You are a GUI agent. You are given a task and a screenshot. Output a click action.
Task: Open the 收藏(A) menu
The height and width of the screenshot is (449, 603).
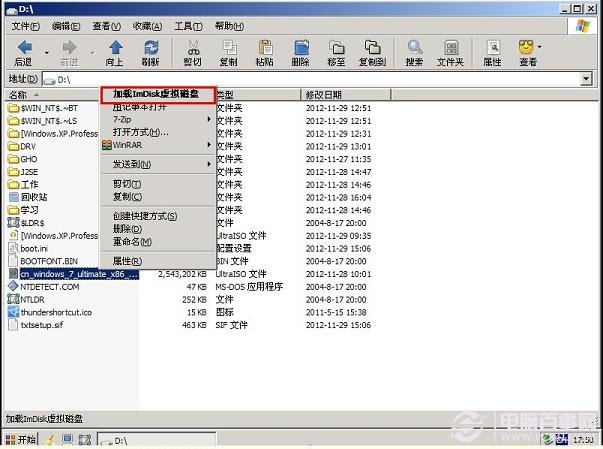click(147, 26)
